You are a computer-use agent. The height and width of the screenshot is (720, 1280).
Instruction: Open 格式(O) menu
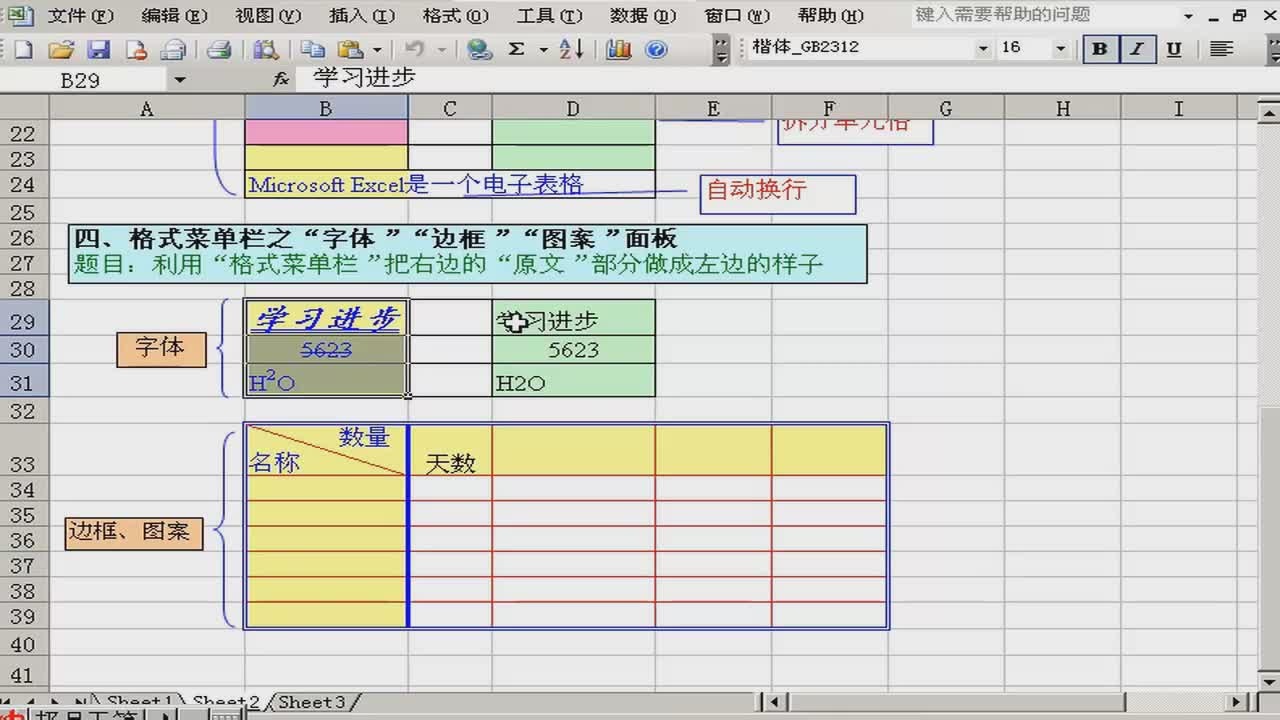[456, 16]
